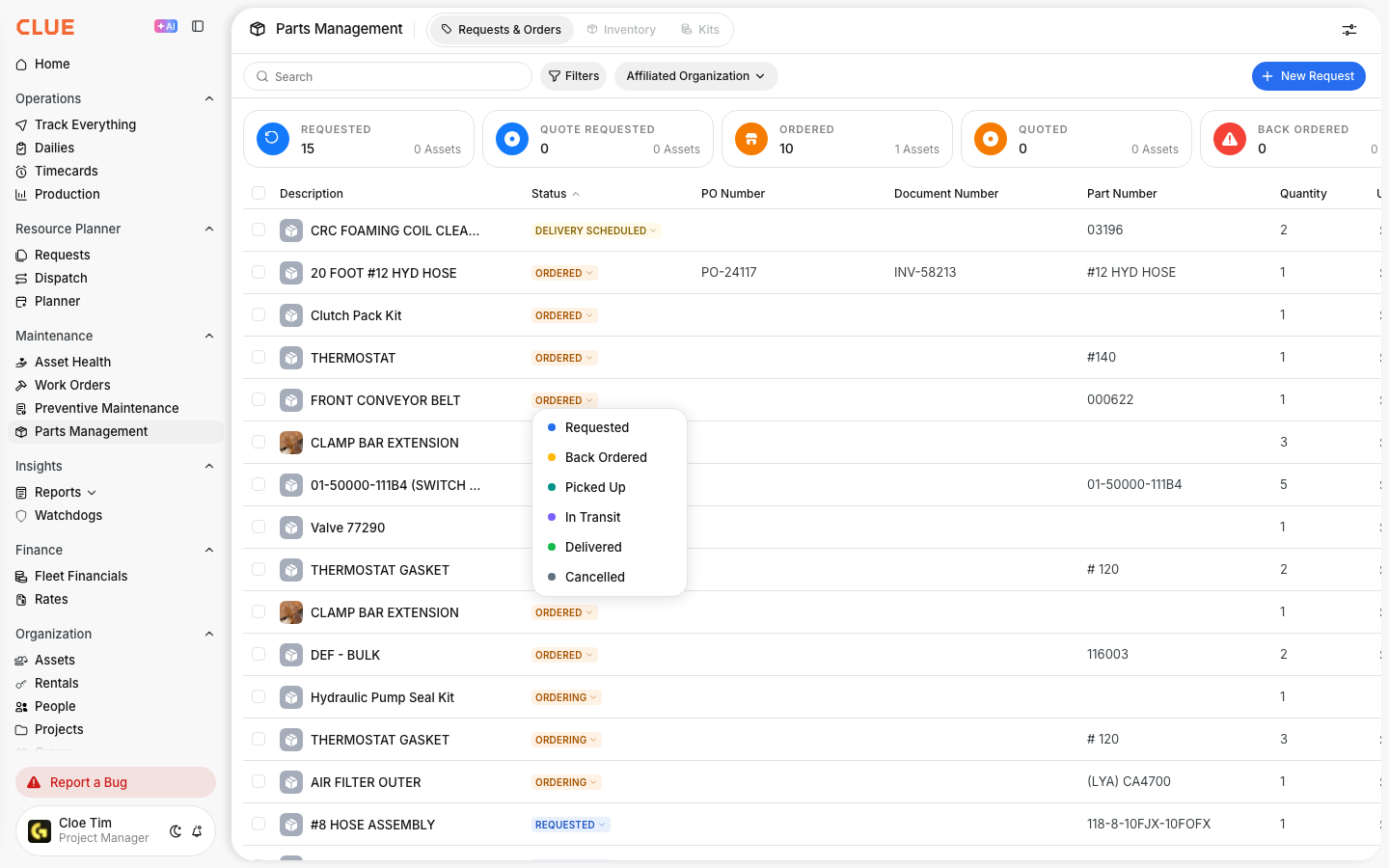Sort by the Status column header
Image resolution: width=1389 pixels, height=868 pixels.
click(556, 194)
